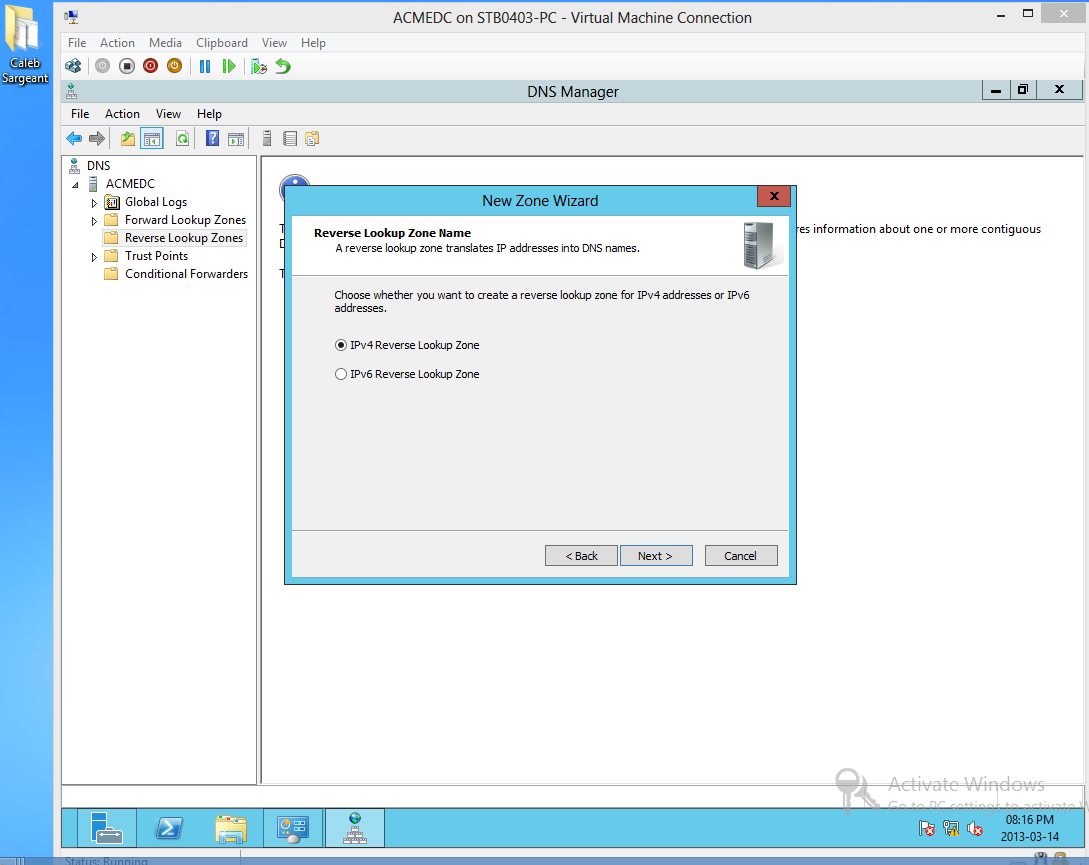The height and width of the screenshot is (865, 1089).
Task: Click the greyed Start VM power icon
Action: 103,66
